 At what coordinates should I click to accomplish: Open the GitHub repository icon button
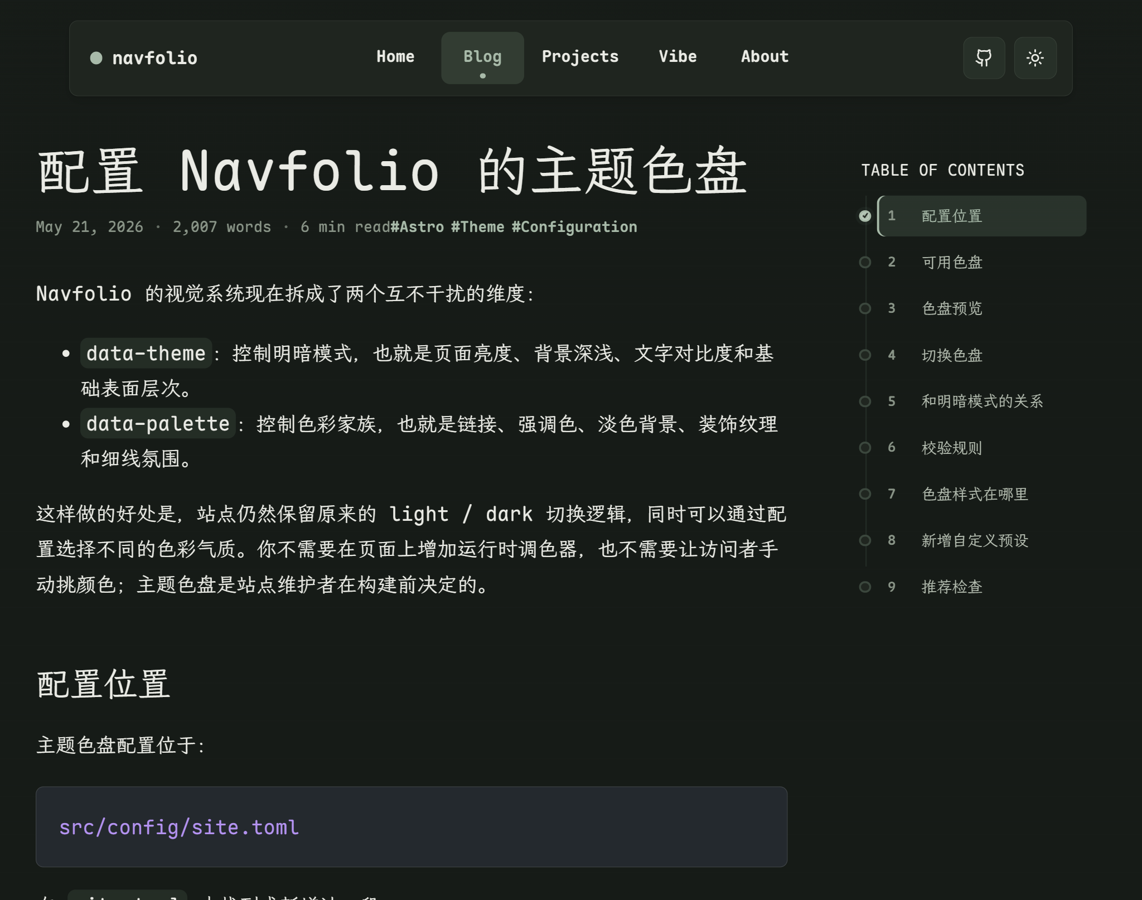click(984, 58)
